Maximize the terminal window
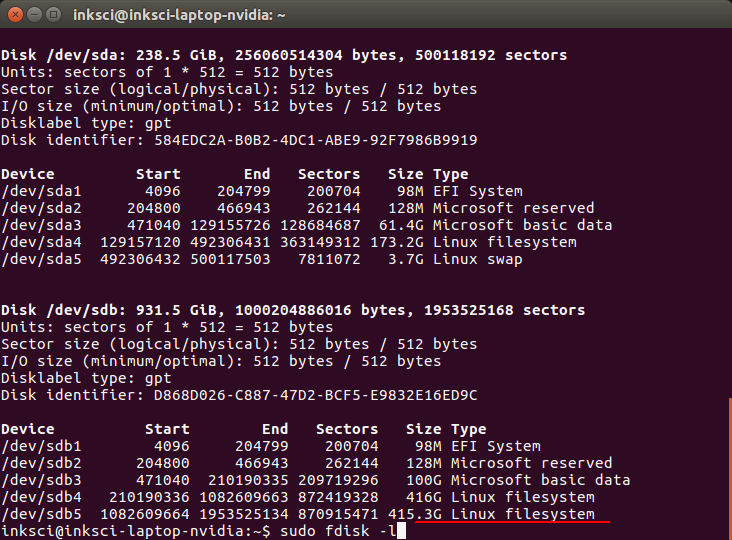Screen dimensions: 732x540 52,15
